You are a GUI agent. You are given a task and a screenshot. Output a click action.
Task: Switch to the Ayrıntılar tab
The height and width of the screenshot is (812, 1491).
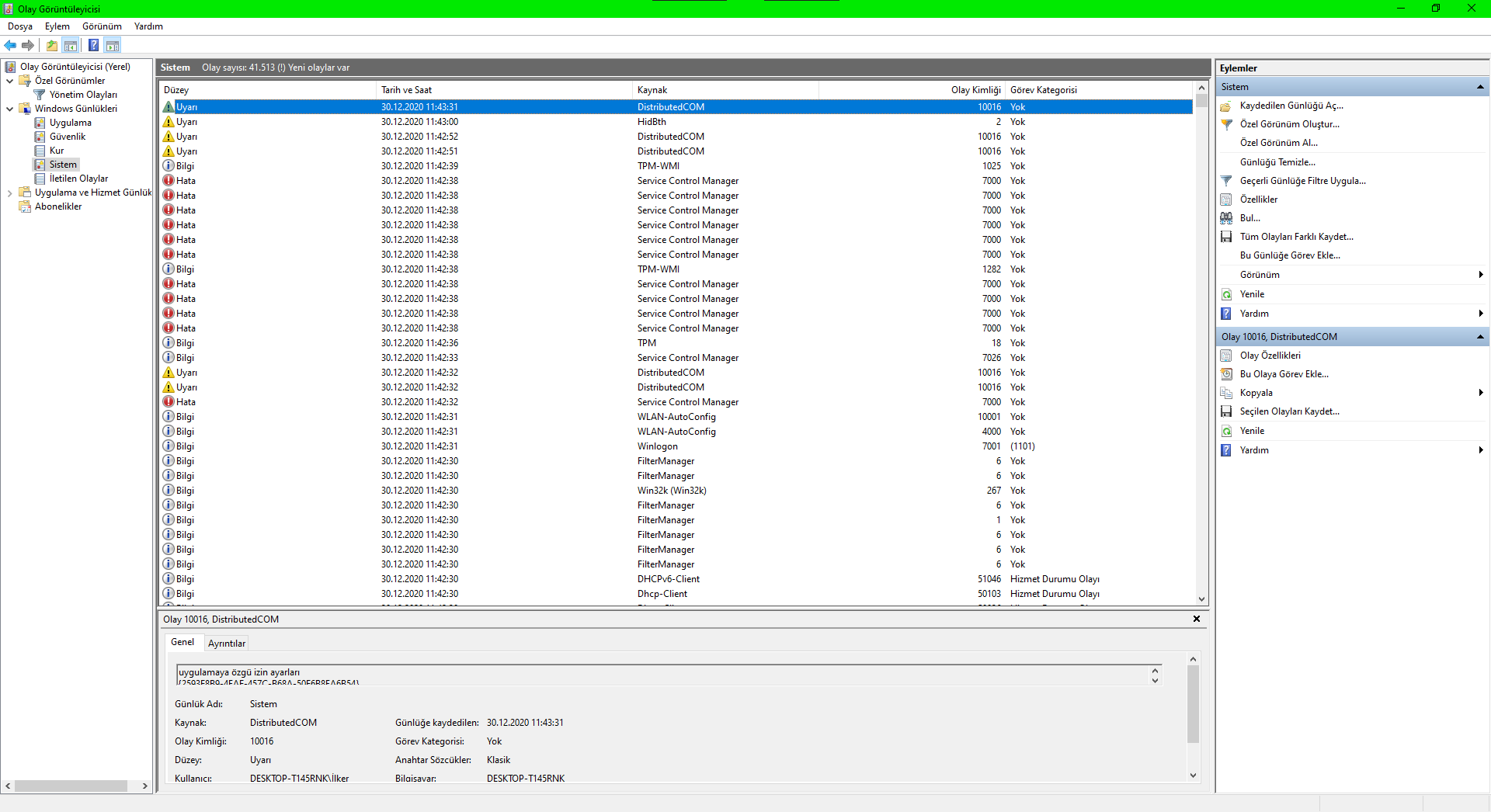[x=227, y=644]
